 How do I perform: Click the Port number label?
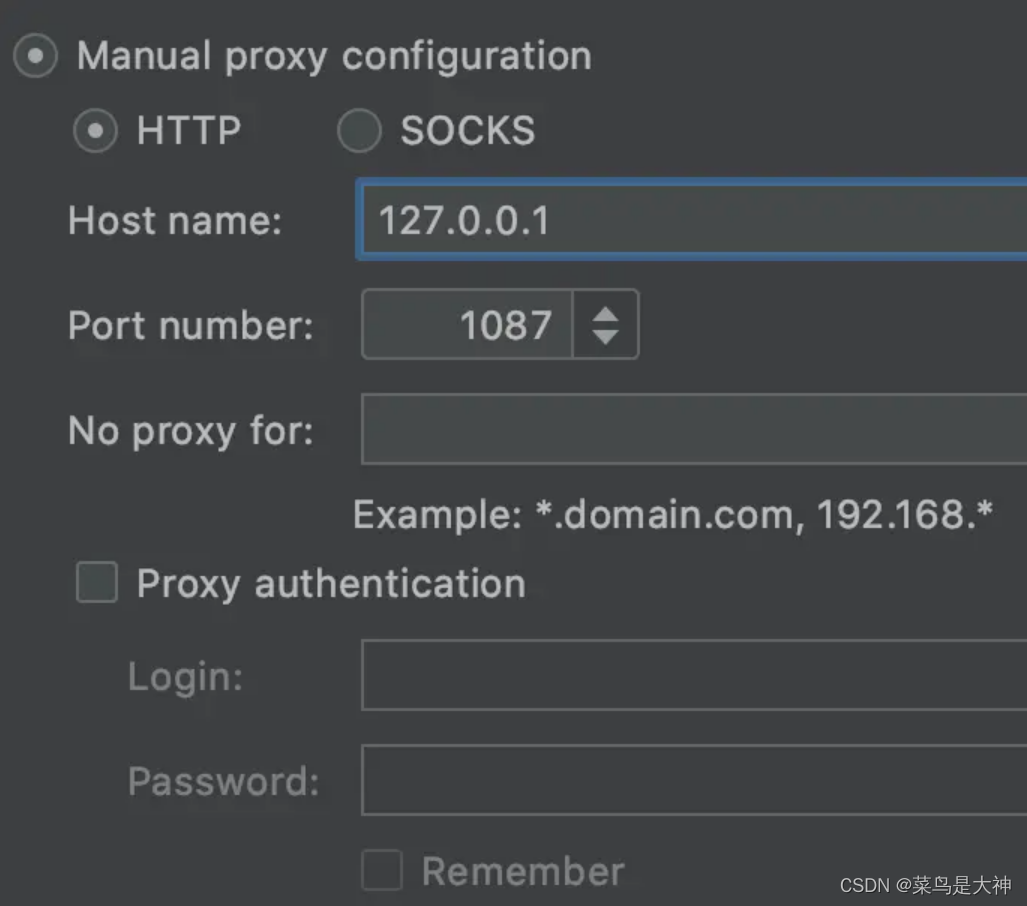coord(193,325)
